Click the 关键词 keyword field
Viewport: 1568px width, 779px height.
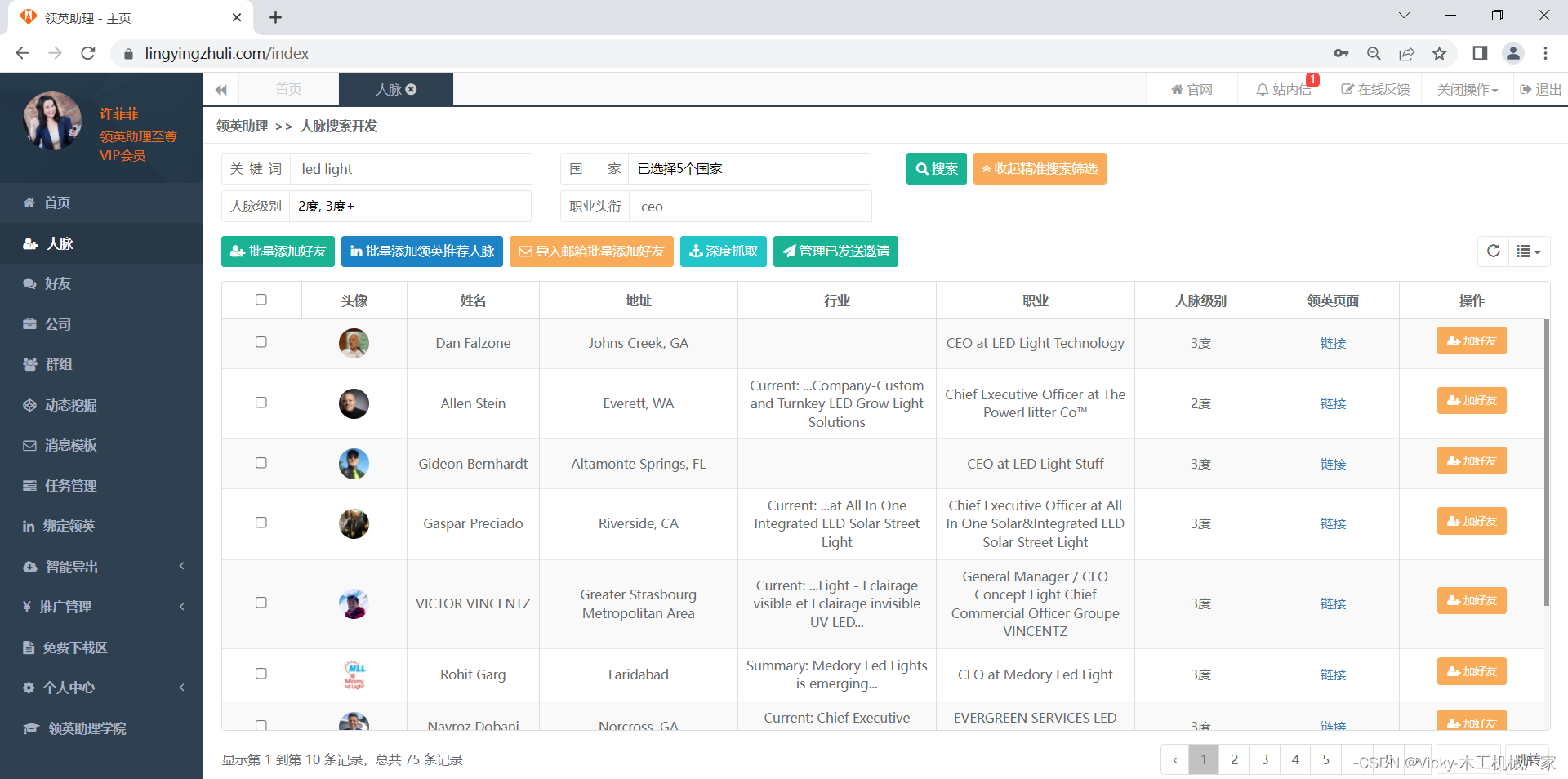[412, 169]
